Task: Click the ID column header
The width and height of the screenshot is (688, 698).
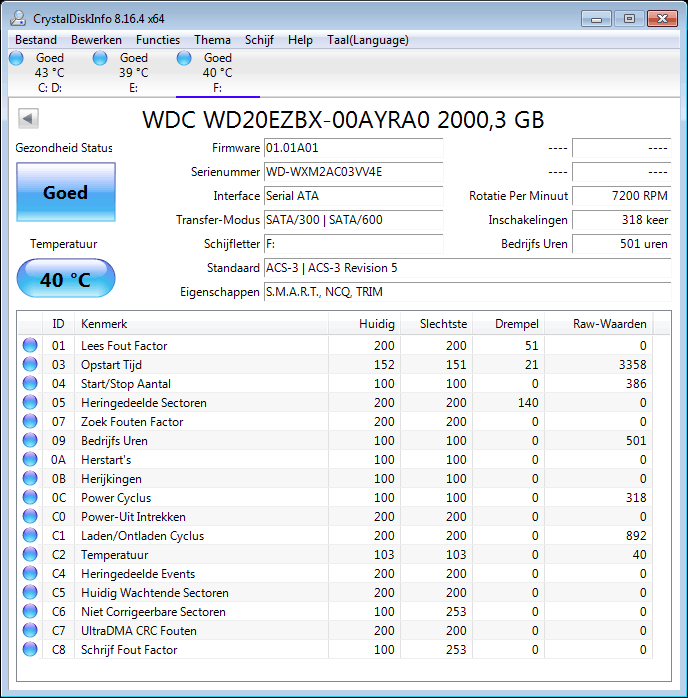Action: coord(58,324)
